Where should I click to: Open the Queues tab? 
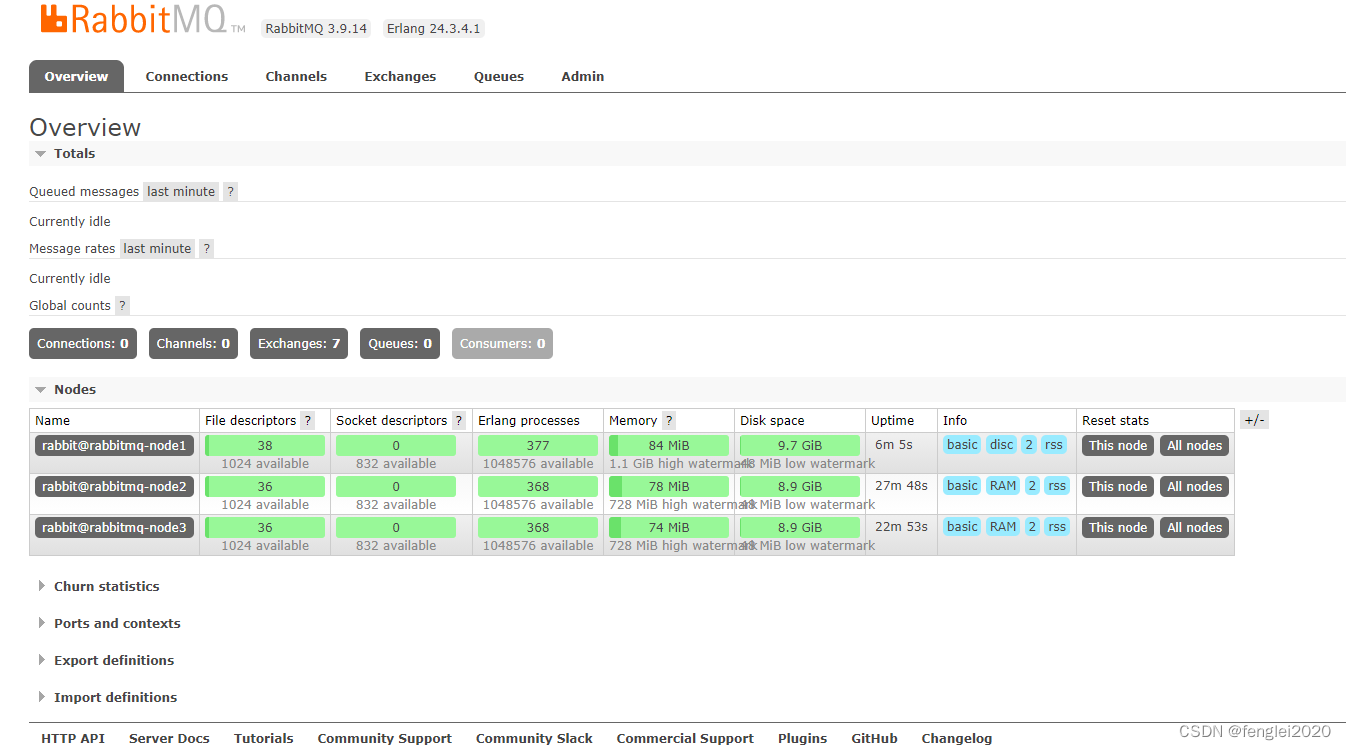tap(499, 76)
